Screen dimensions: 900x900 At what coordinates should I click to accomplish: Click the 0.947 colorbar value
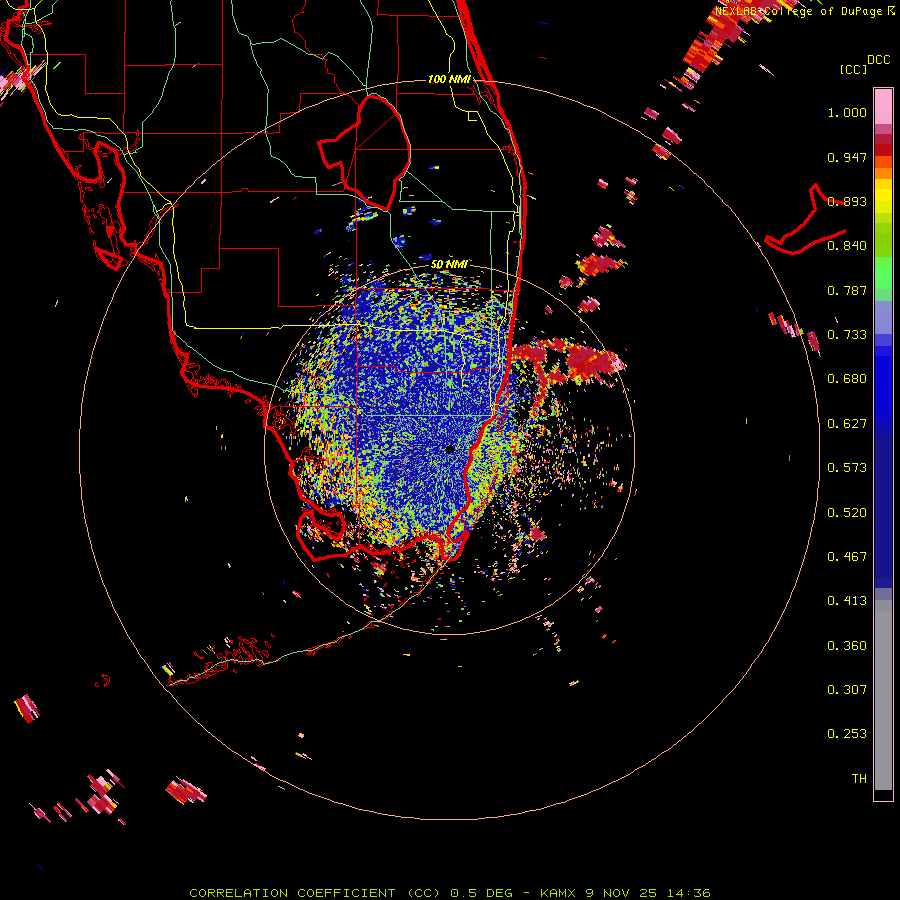tap(847, 157)
